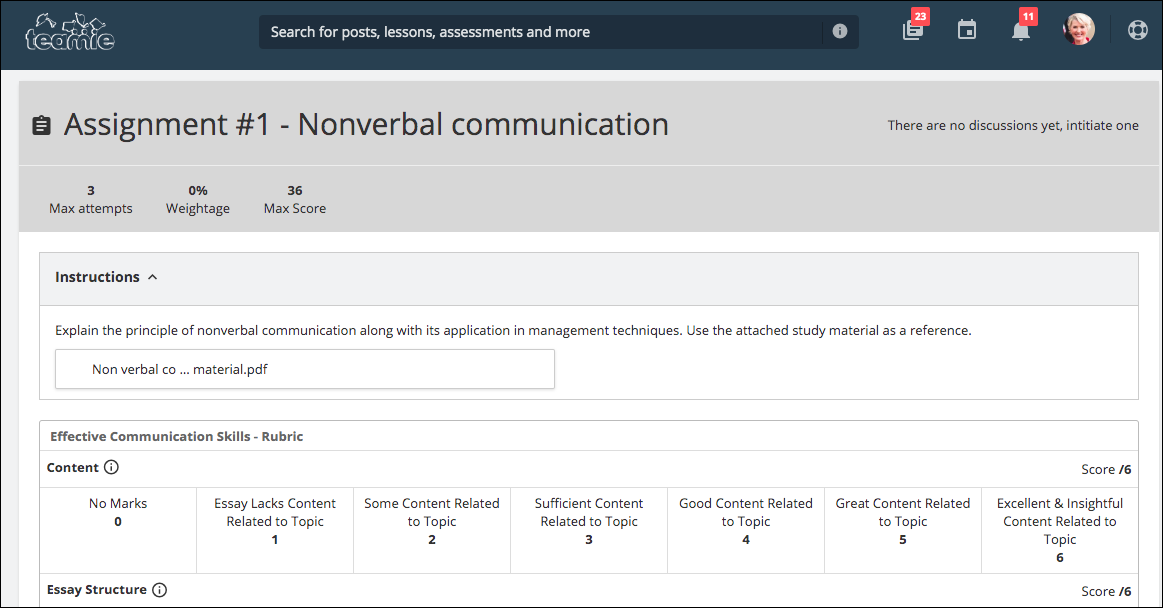
Task: Select Good Content Related to Topic level
Action: tap(746, 530)
